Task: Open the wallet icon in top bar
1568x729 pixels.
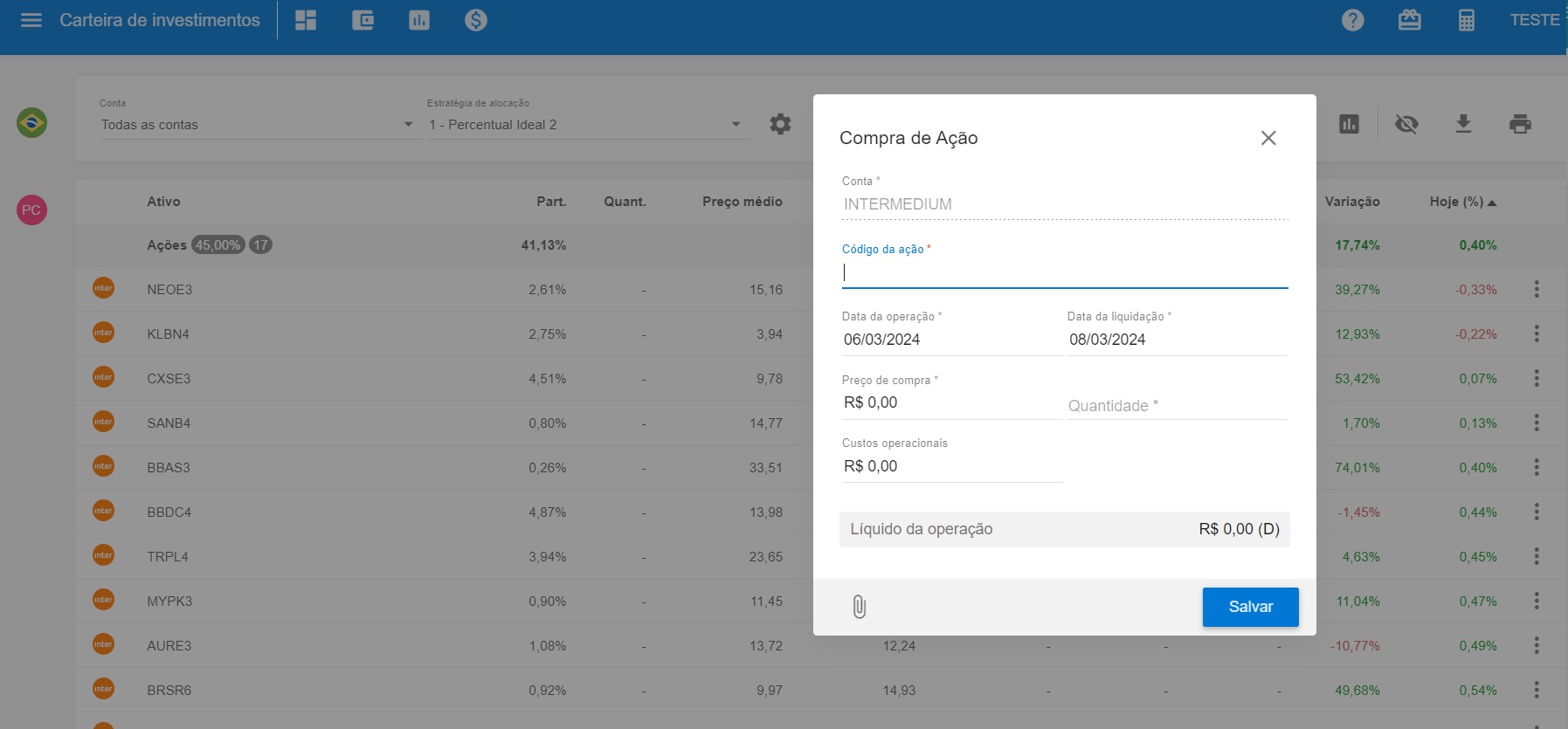Action: click(363, 20)
